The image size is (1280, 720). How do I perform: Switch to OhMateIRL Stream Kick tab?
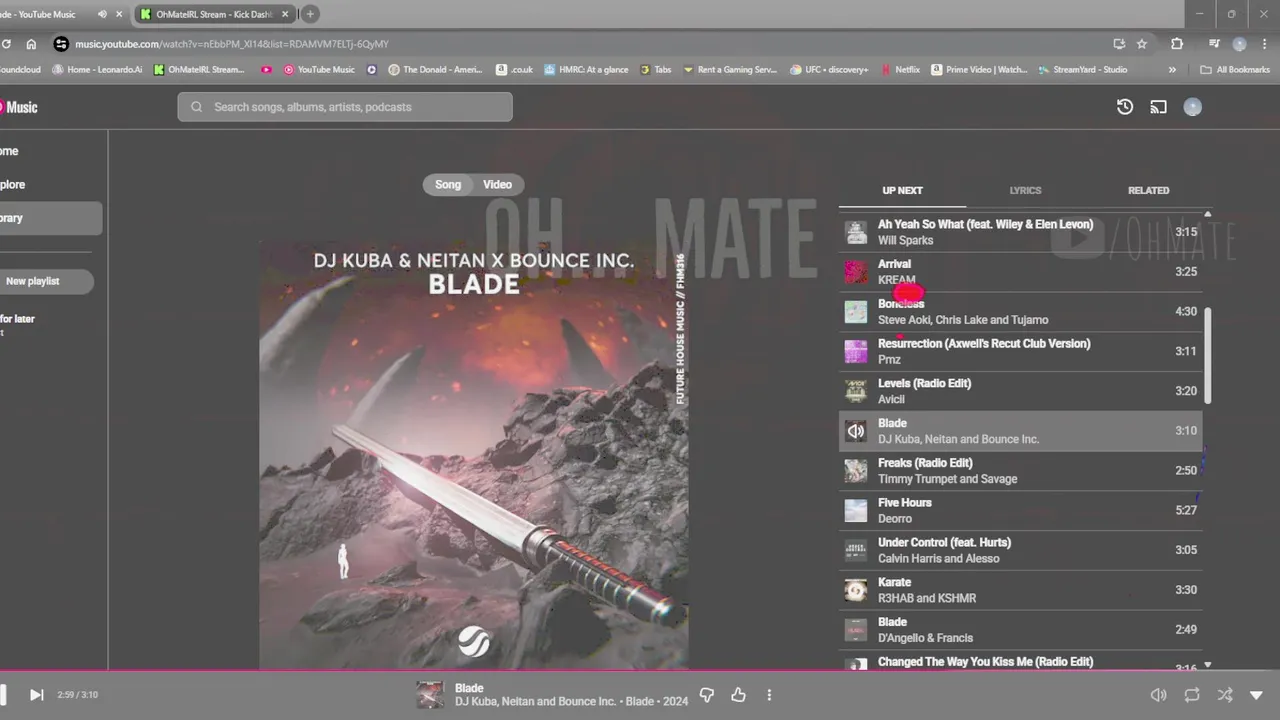(x=213, y=14)
